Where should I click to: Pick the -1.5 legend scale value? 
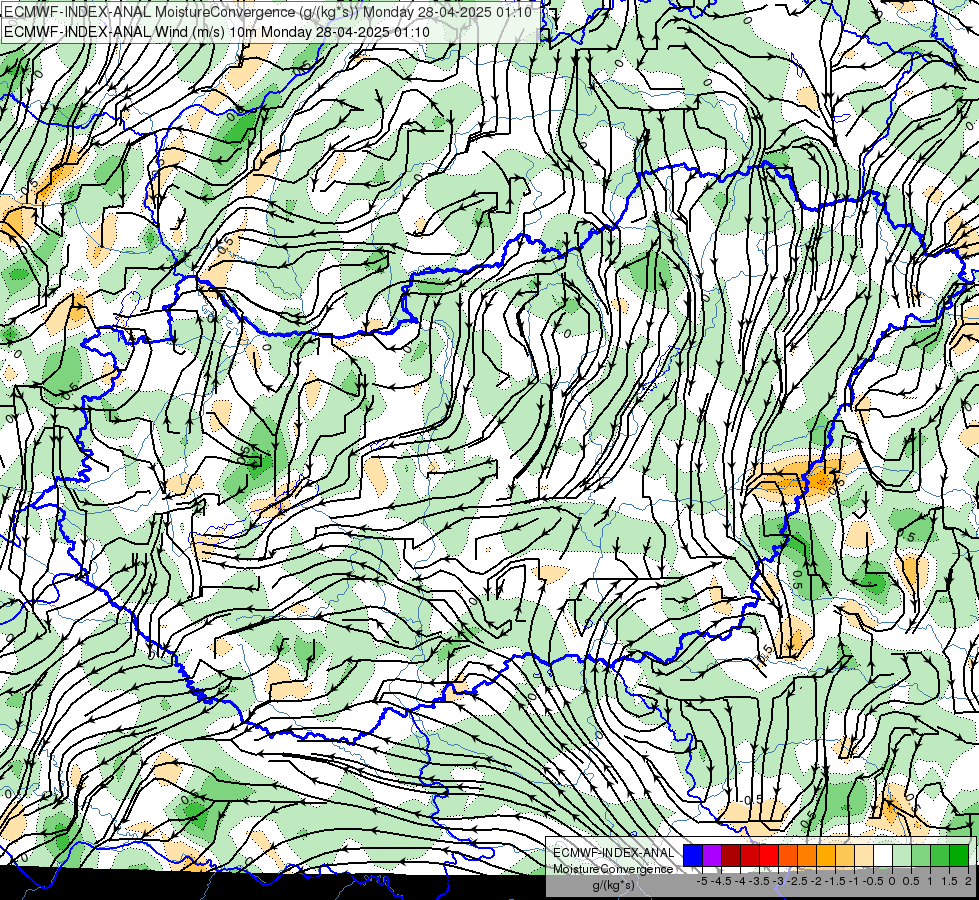coord(835,881)
